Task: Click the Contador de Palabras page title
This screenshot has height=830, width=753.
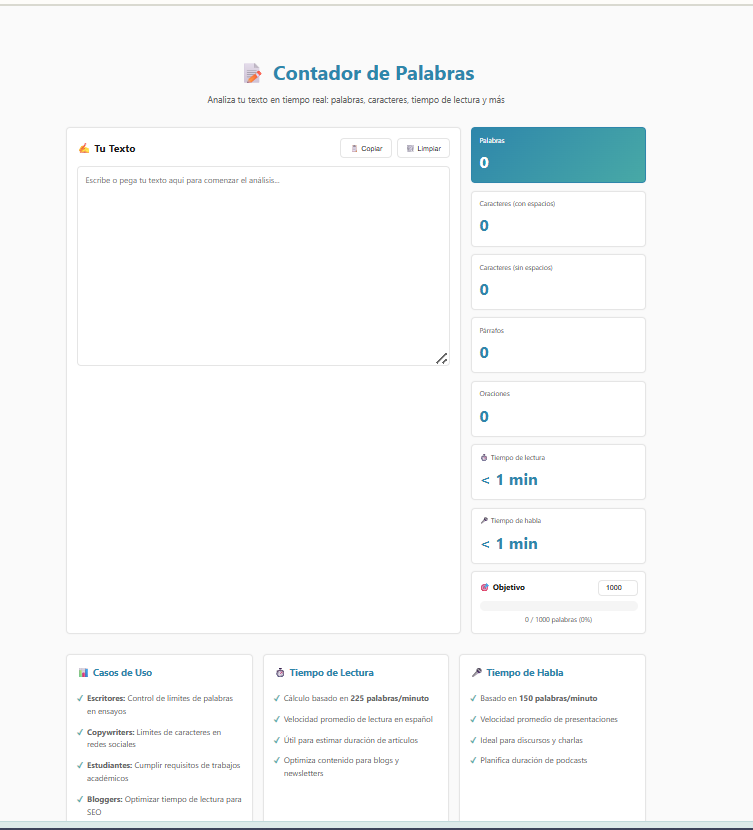Action: click(x=373, y=74)
